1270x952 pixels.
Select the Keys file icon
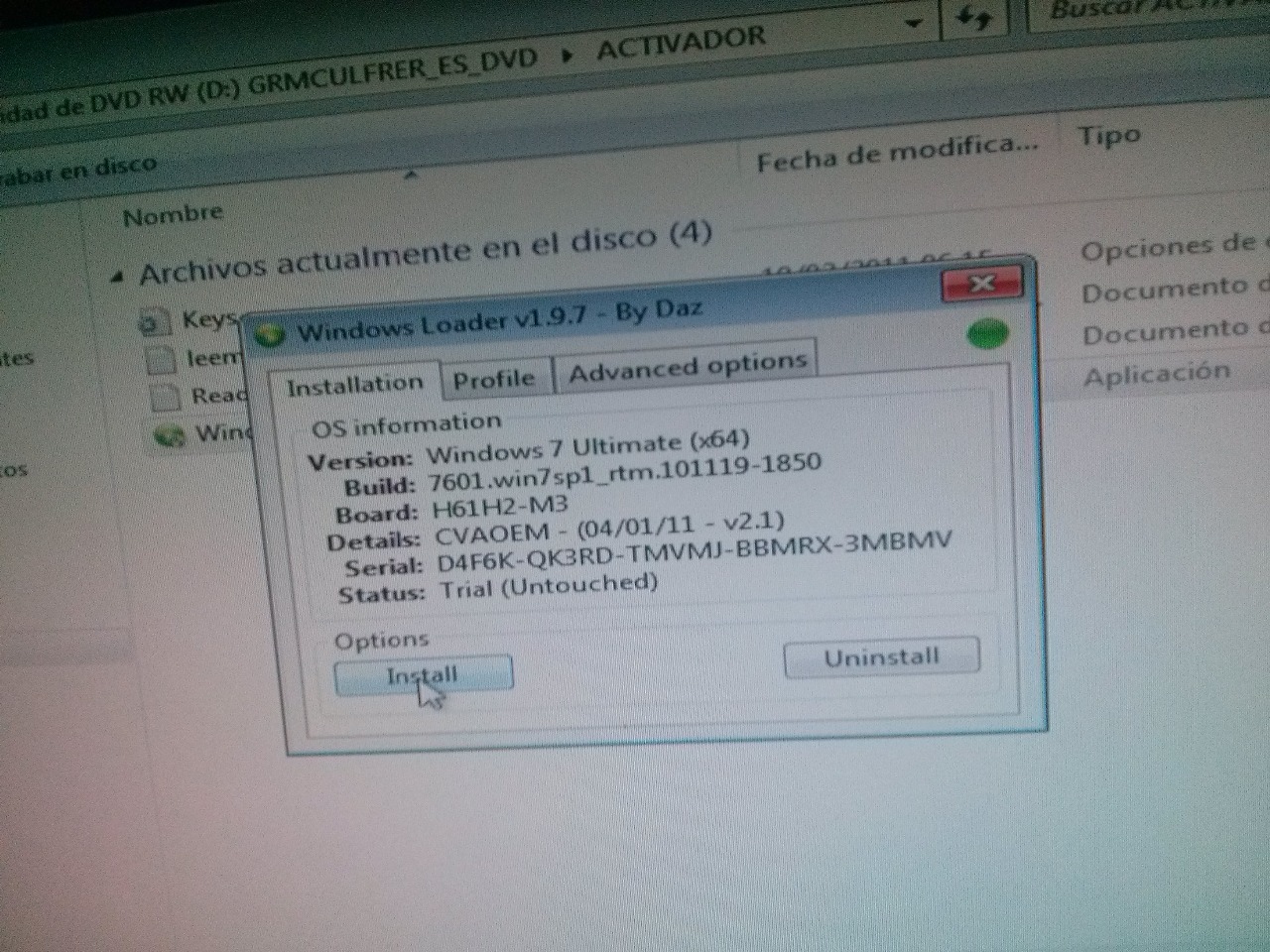coord(153,322)
